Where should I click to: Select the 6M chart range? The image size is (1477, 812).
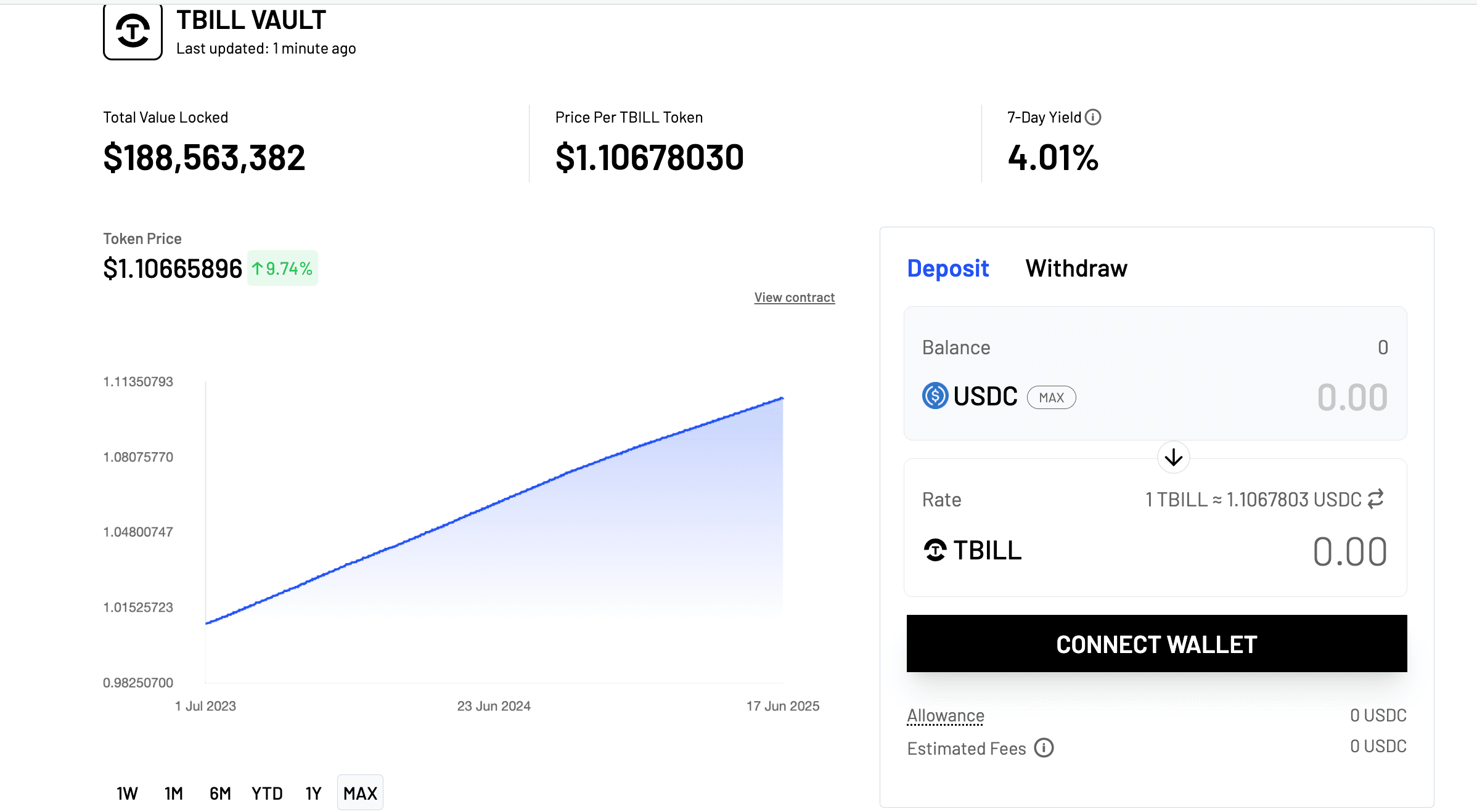coord(220,794)
